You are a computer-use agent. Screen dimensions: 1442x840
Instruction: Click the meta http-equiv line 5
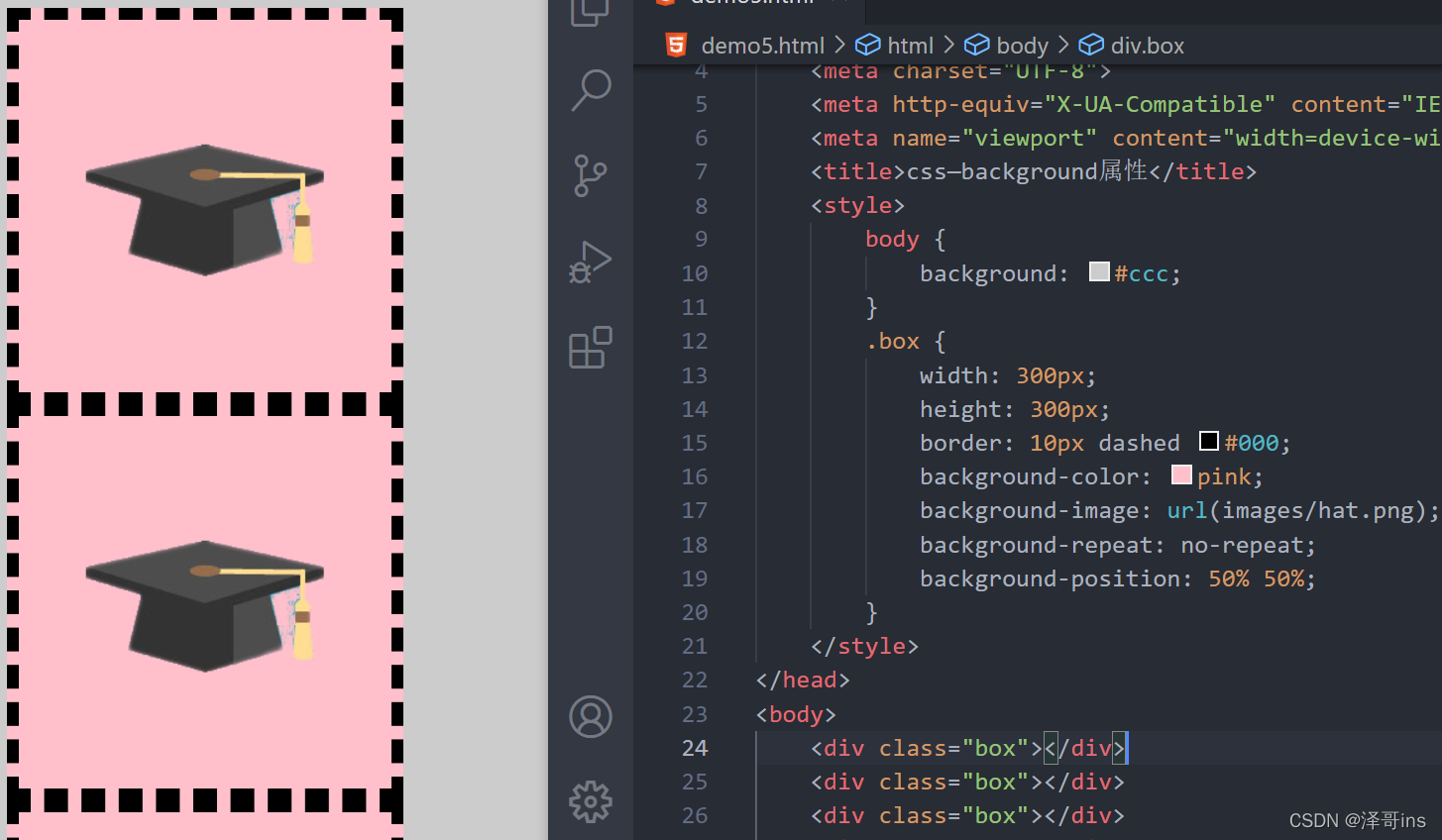pyautogui.click(x=1126, y=104)
